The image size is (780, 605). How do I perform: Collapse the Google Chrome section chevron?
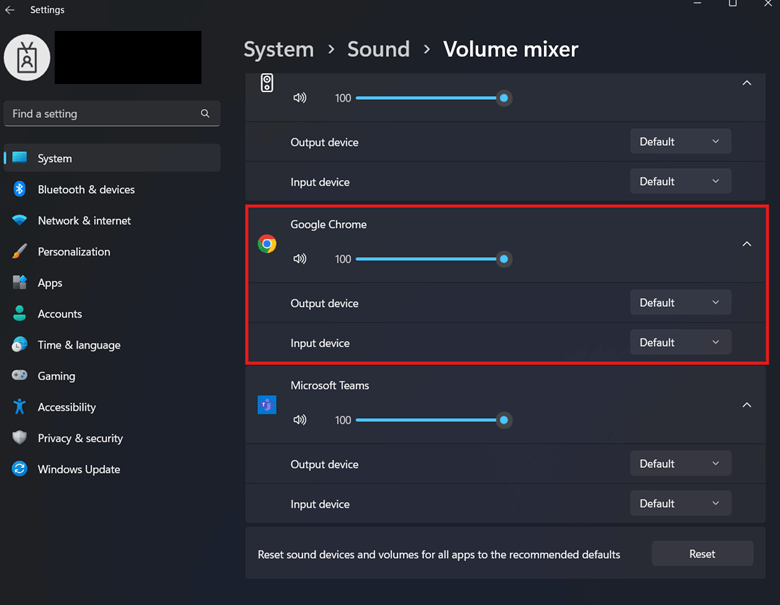click(746, 244)
